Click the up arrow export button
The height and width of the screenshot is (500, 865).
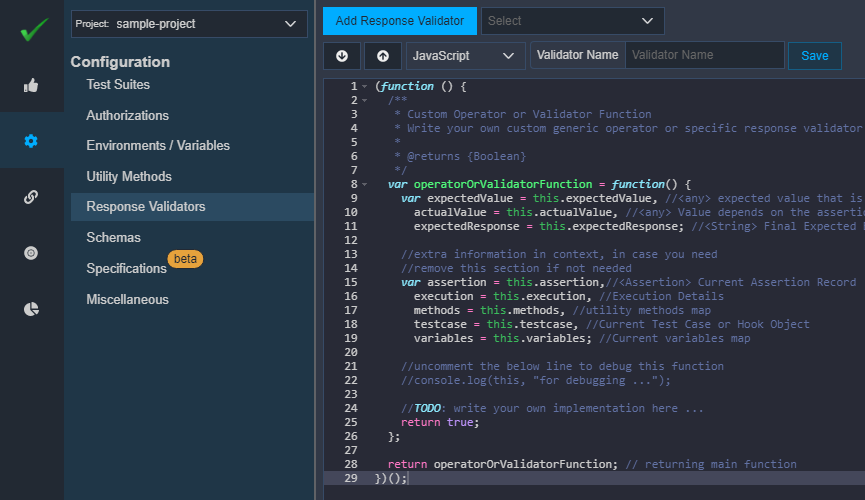pyautogui.click(x=383, y=56)
